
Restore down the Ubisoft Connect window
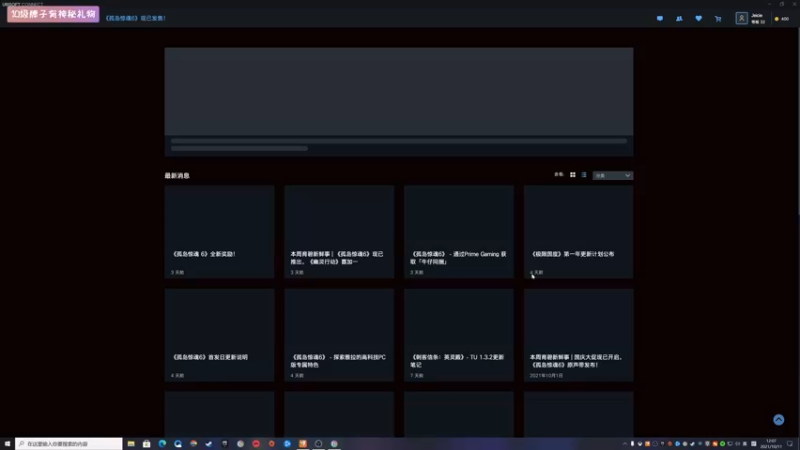[x=782, y=4]
